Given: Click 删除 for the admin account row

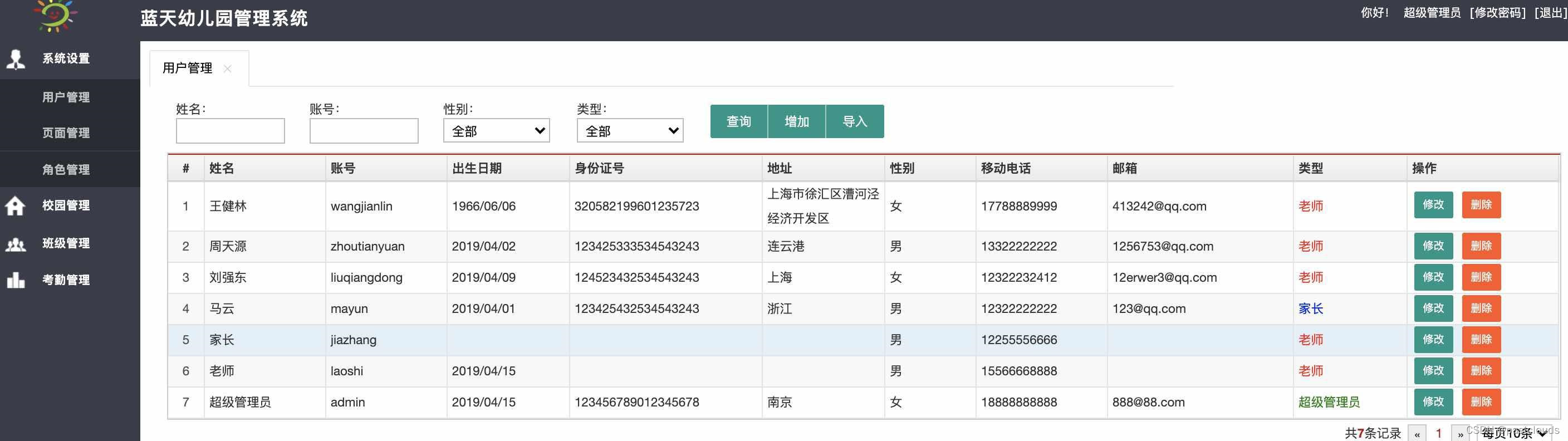Looking at the screenshot, I should pos(1481,401).
